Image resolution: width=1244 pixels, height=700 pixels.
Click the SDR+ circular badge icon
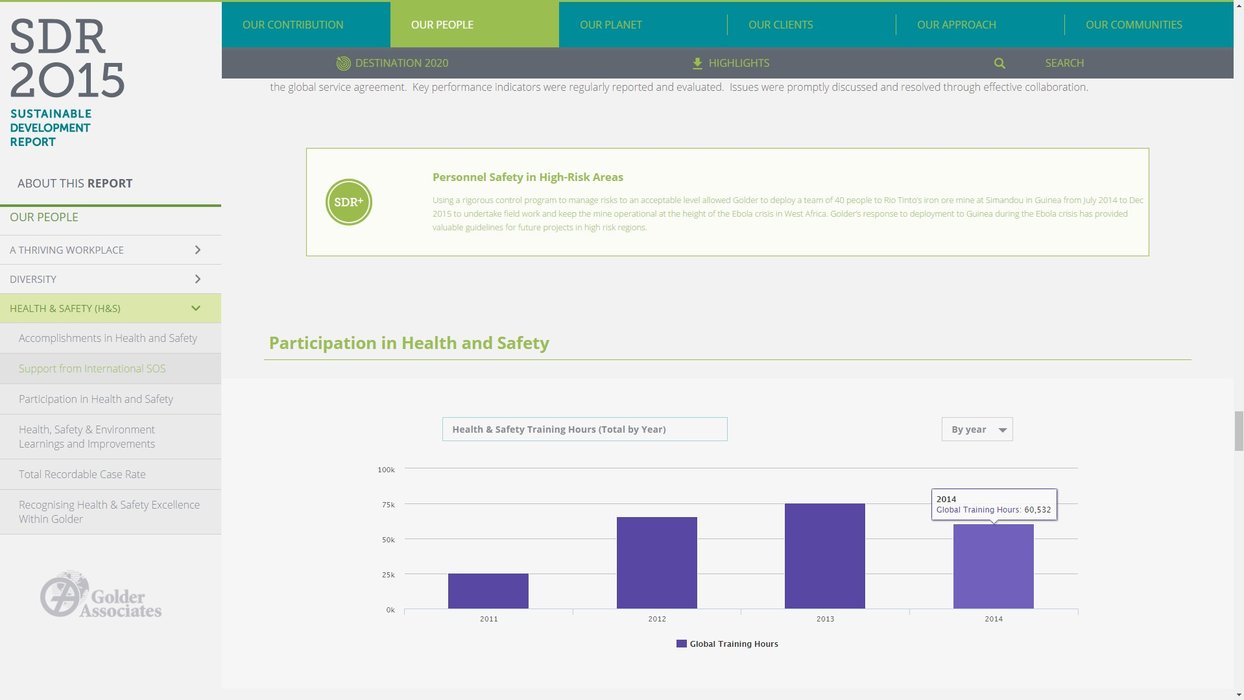click(349, 202)
